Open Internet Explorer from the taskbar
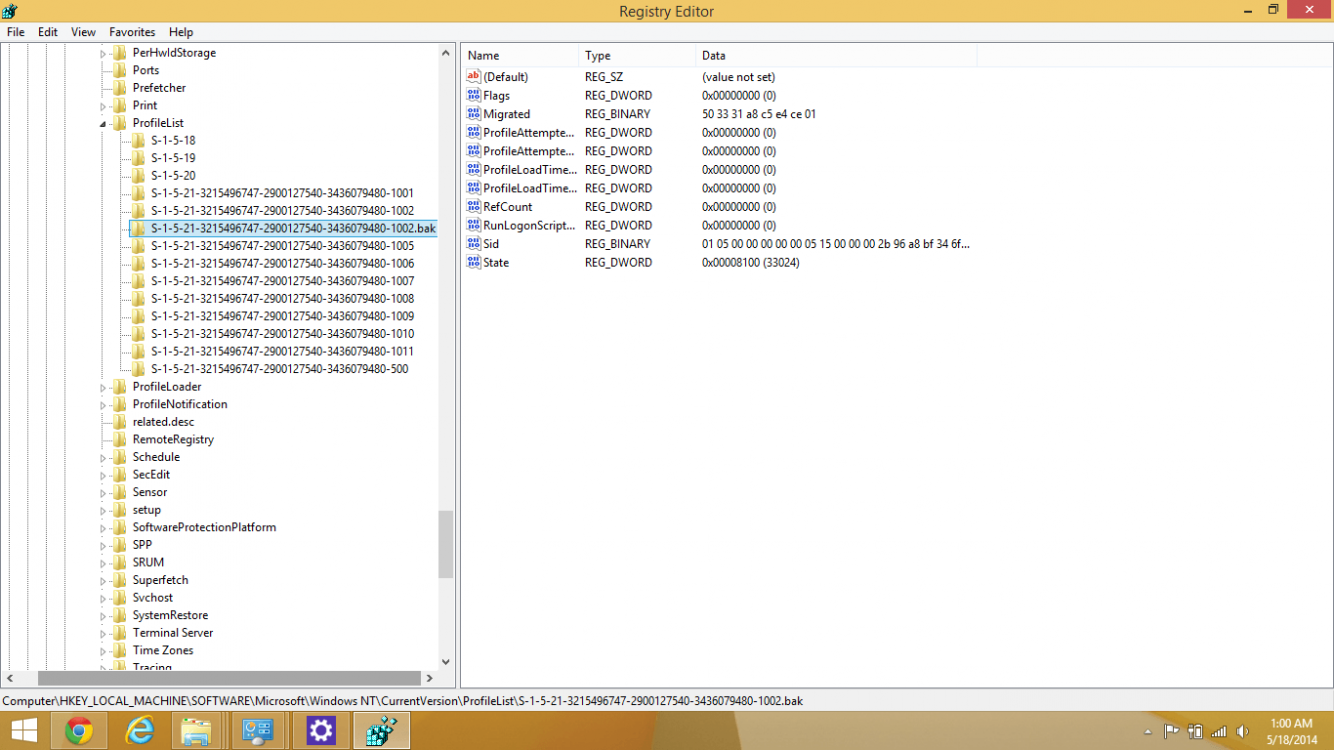This screenshot has width=1334, height=750. coord(139,731)
